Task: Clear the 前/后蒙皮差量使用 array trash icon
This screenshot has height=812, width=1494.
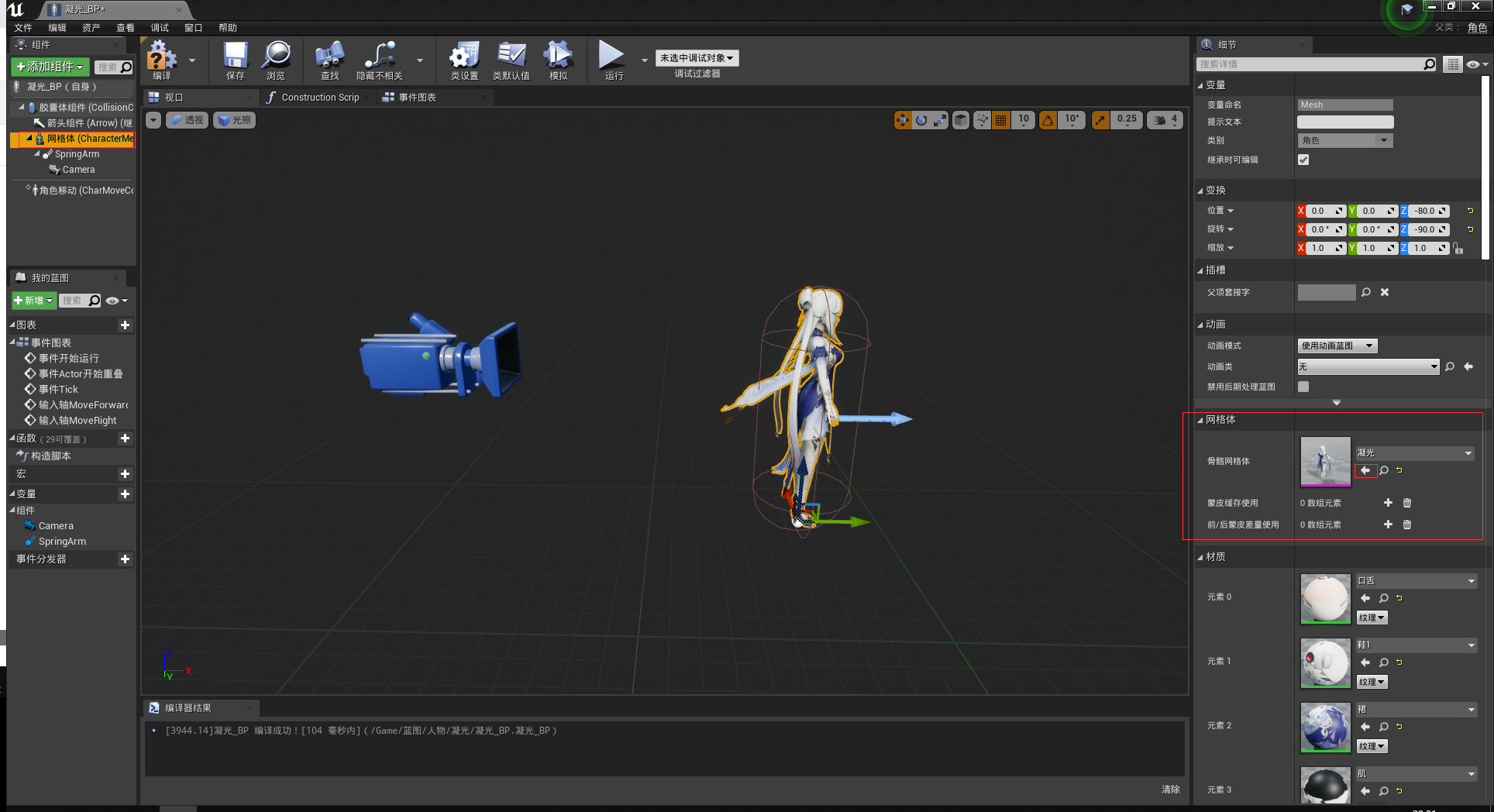Action: (1407, 525)
